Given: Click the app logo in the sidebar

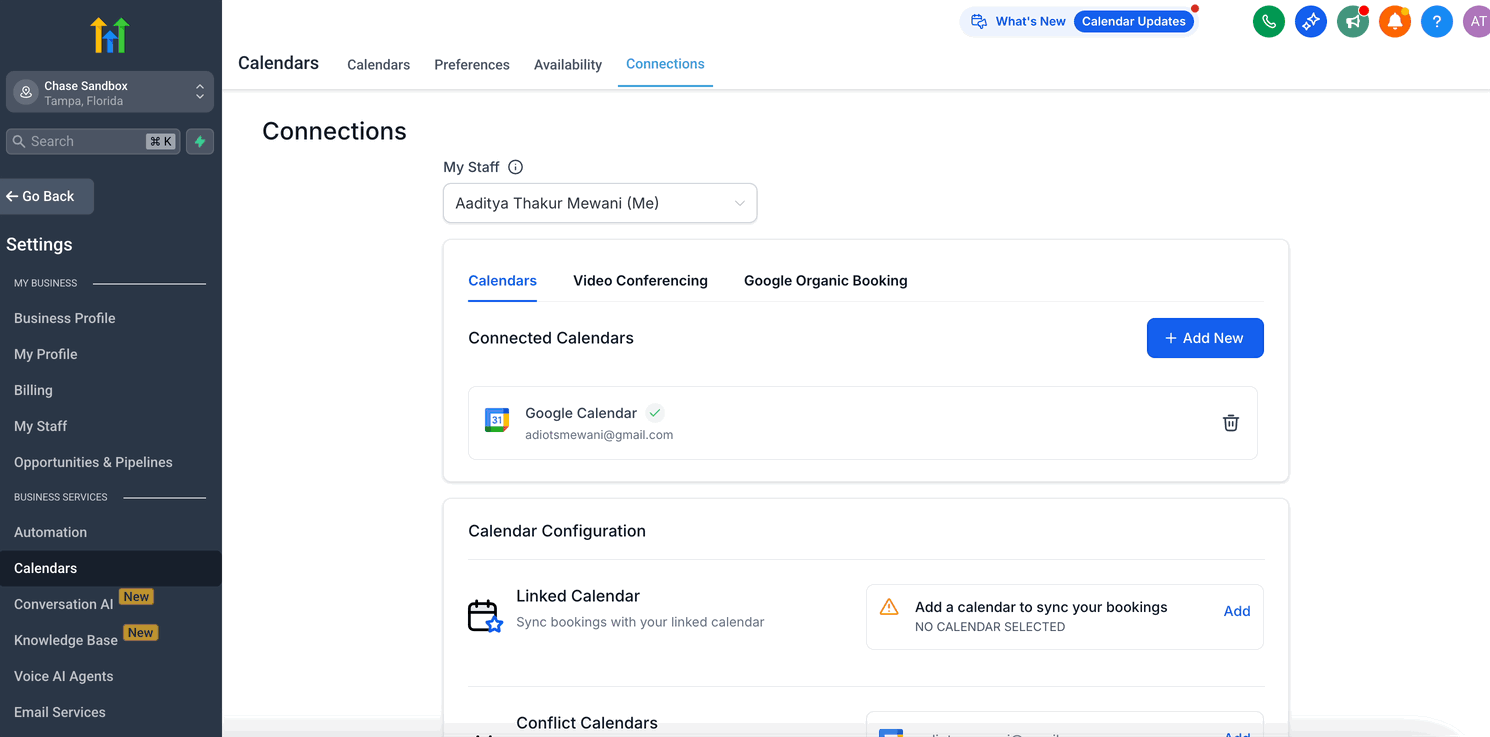Looking at the screenshot, I should coord(110,35).
